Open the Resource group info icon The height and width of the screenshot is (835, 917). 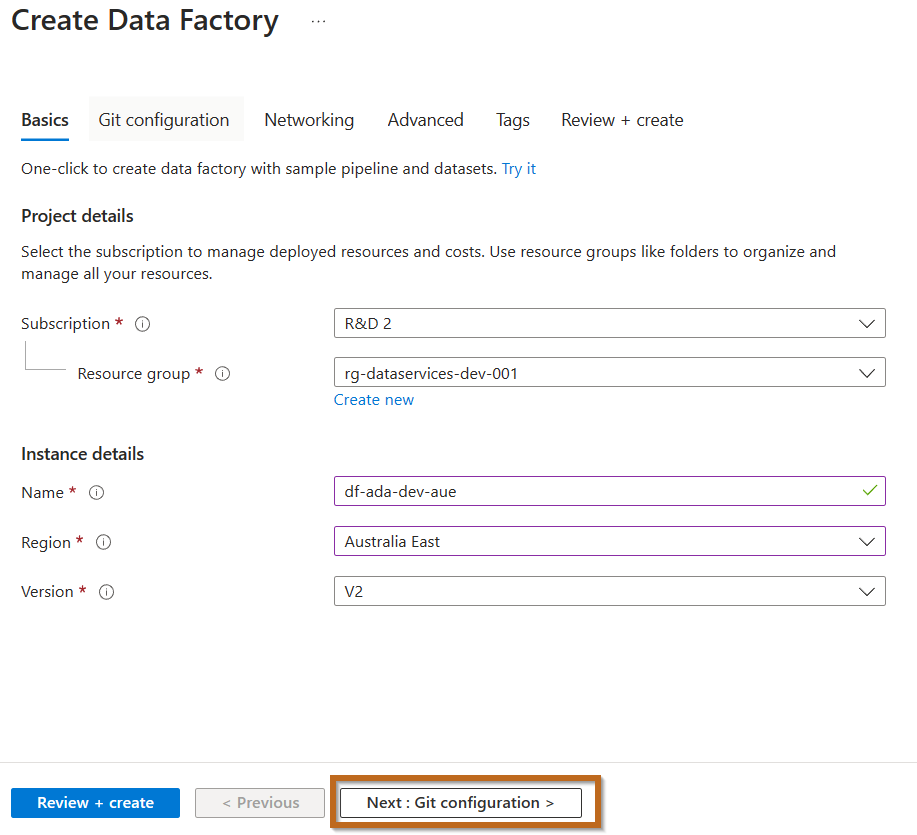[222, 373]
